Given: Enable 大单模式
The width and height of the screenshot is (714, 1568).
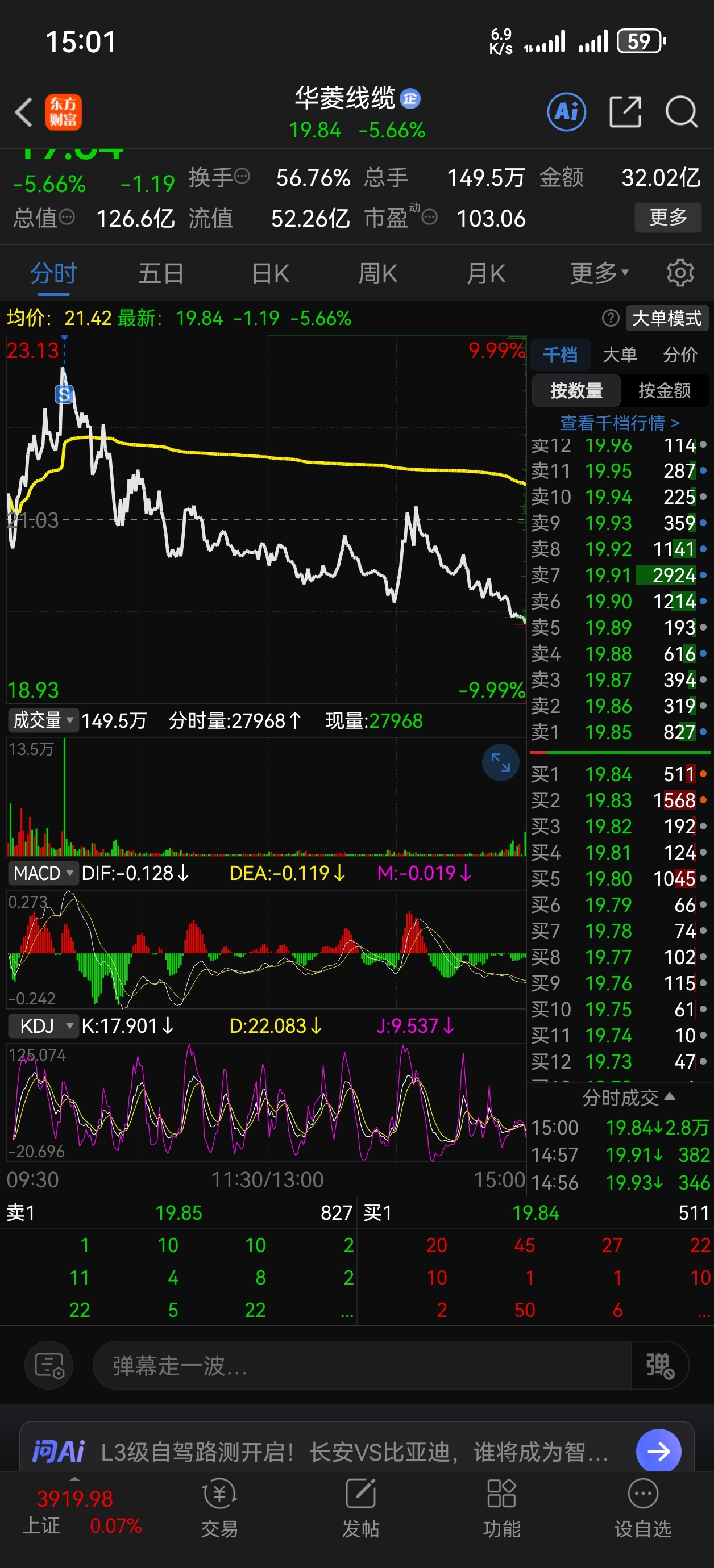Looking at the screenshot, I should (667, 318).
